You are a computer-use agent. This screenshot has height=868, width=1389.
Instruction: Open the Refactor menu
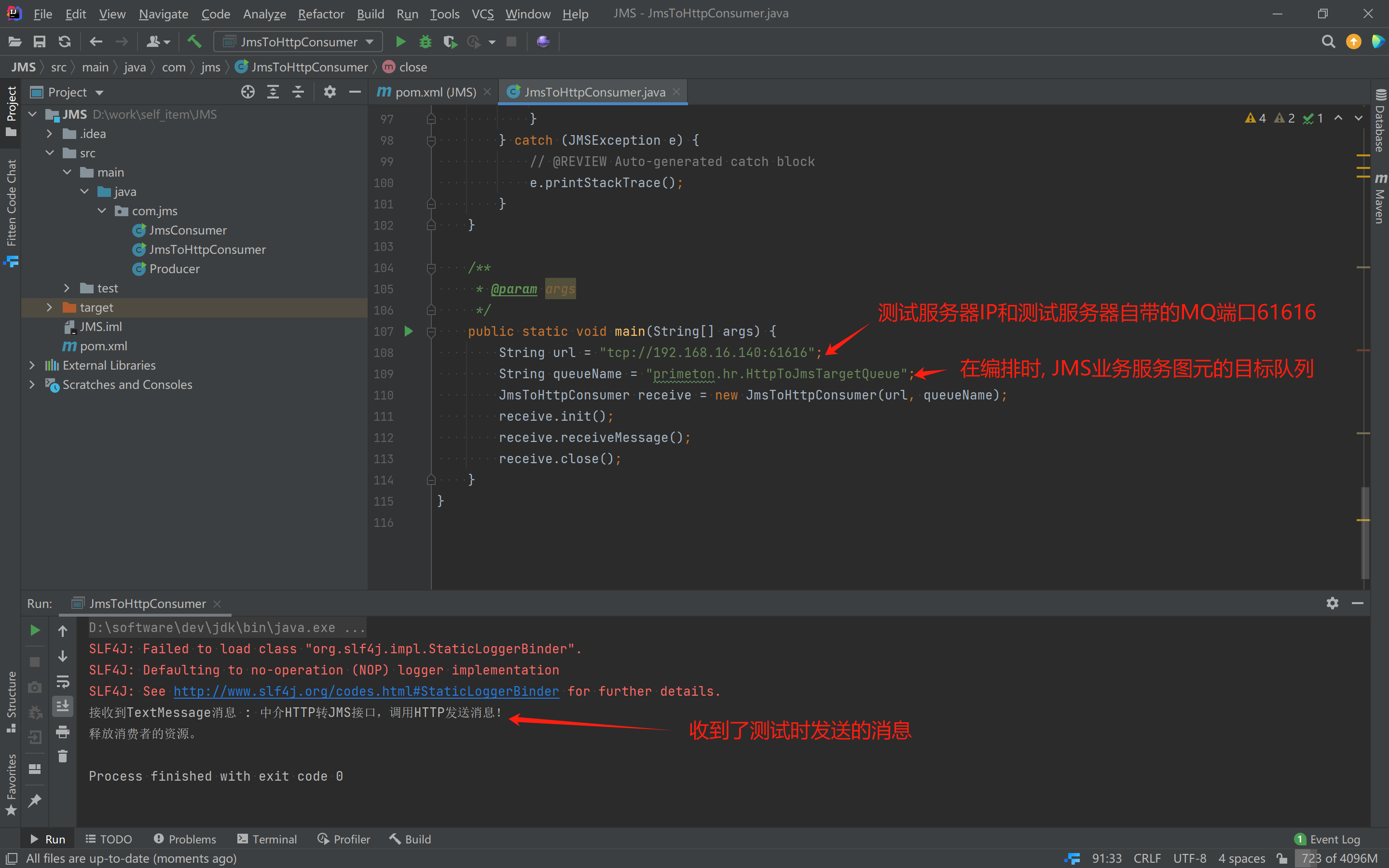point(321,14)
